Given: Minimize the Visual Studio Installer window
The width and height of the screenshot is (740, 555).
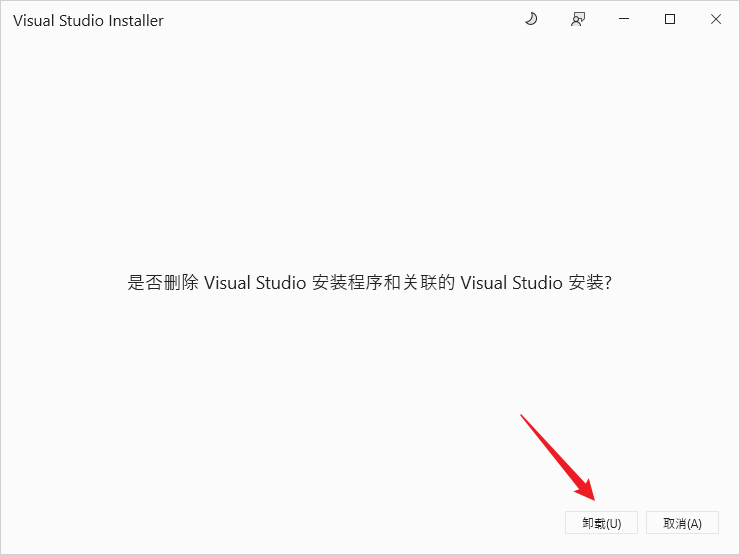Looking at the screenshot, I should [624, 20].
